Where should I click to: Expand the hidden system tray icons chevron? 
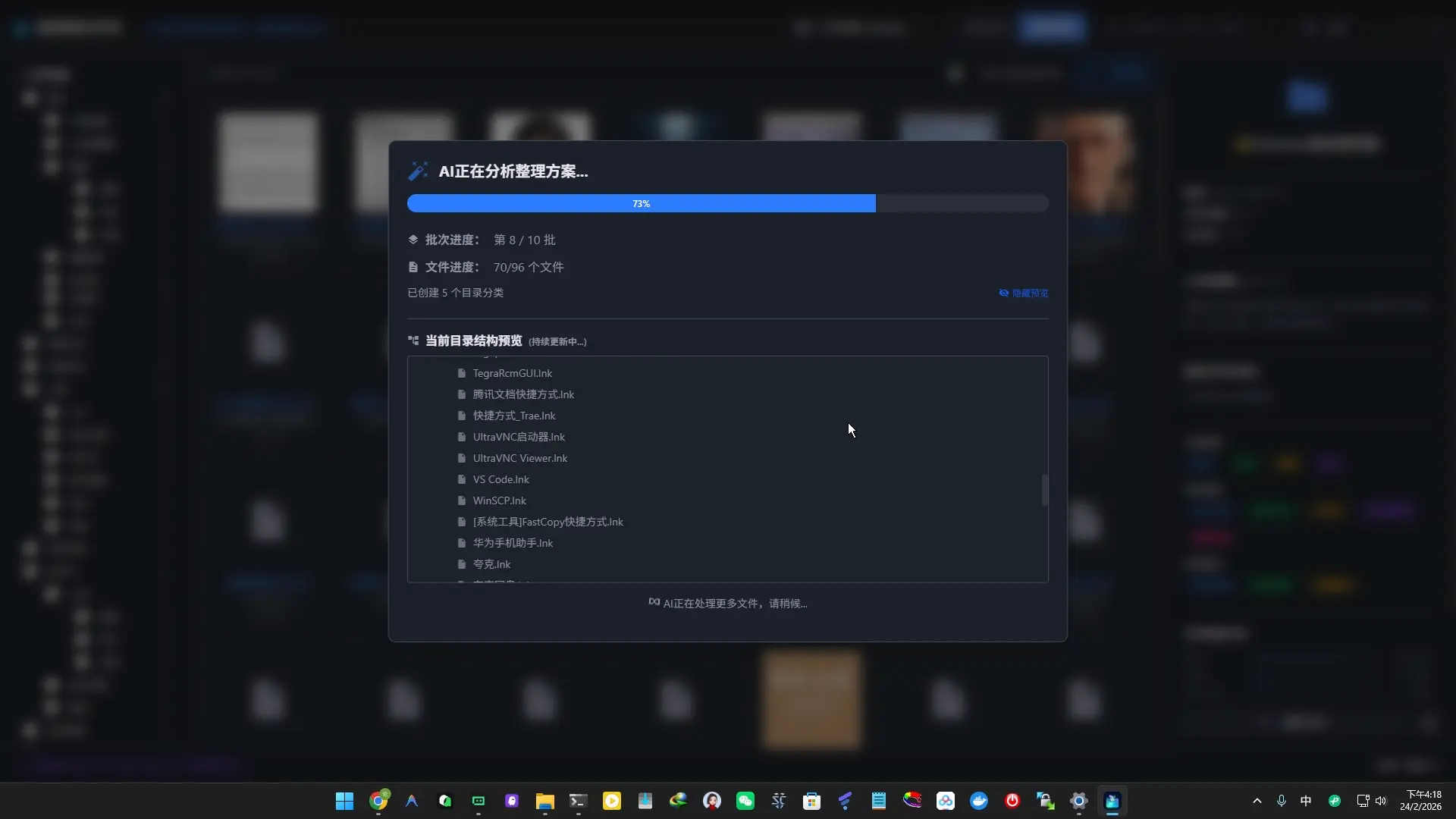point(1257,801)
